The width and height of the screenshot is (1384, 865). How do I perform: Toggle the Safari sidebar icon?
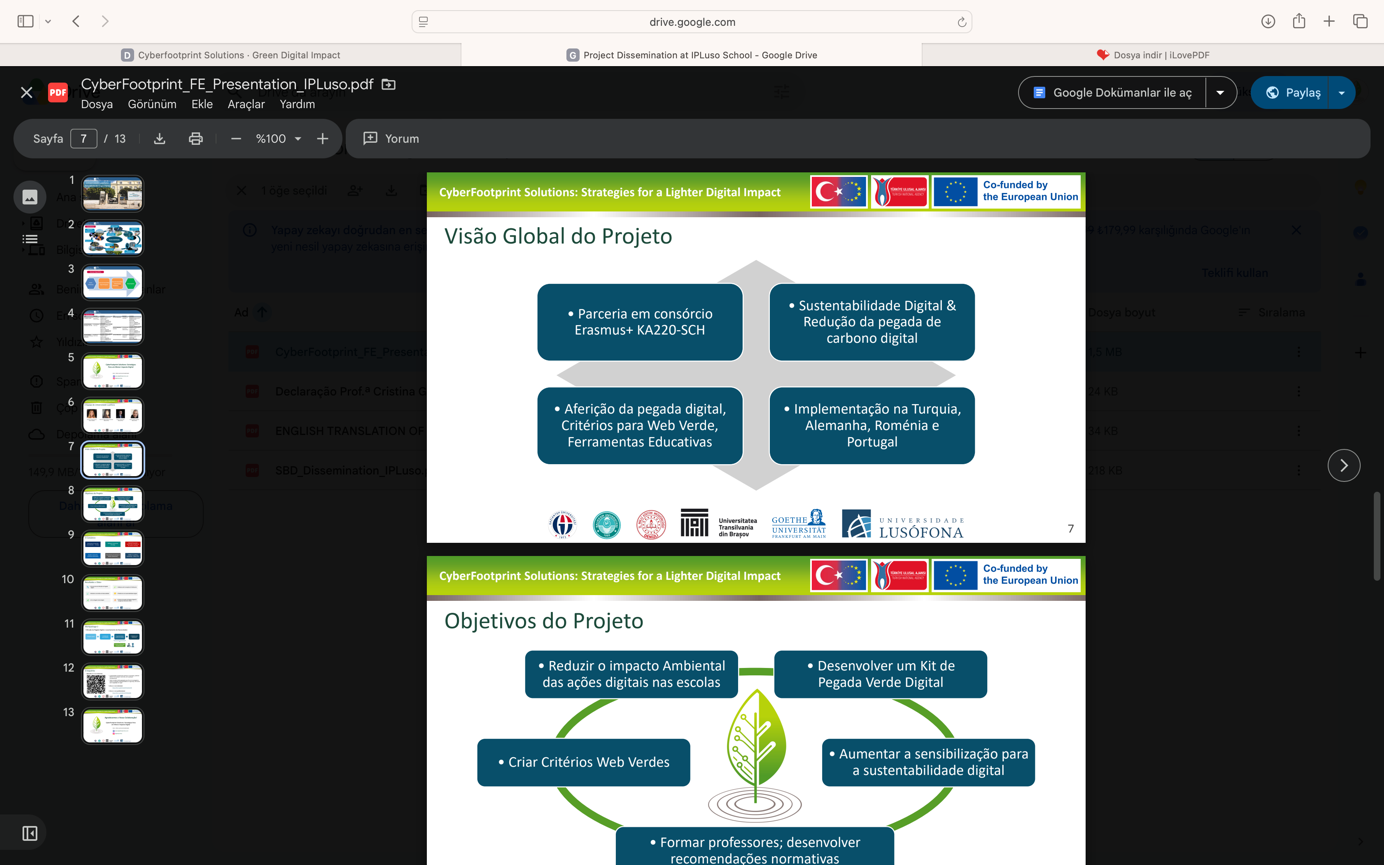tap(26, 21)
